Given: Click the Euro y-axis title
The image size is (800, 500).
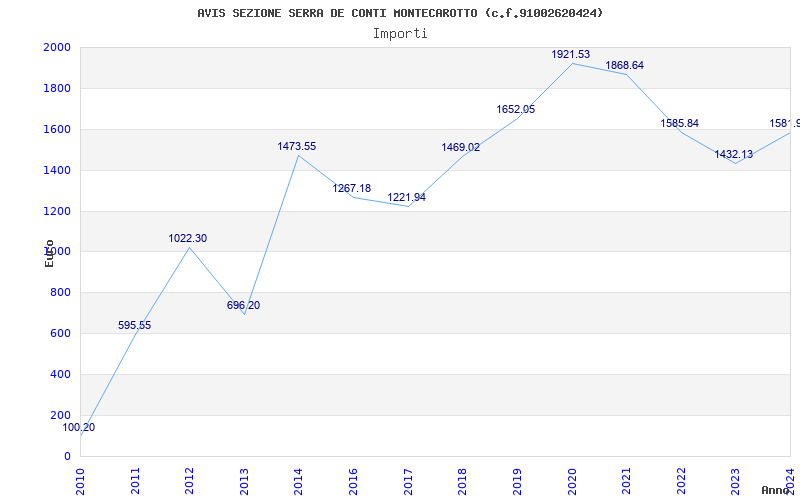Looking at the screenshot, I should tap(49, 254).
